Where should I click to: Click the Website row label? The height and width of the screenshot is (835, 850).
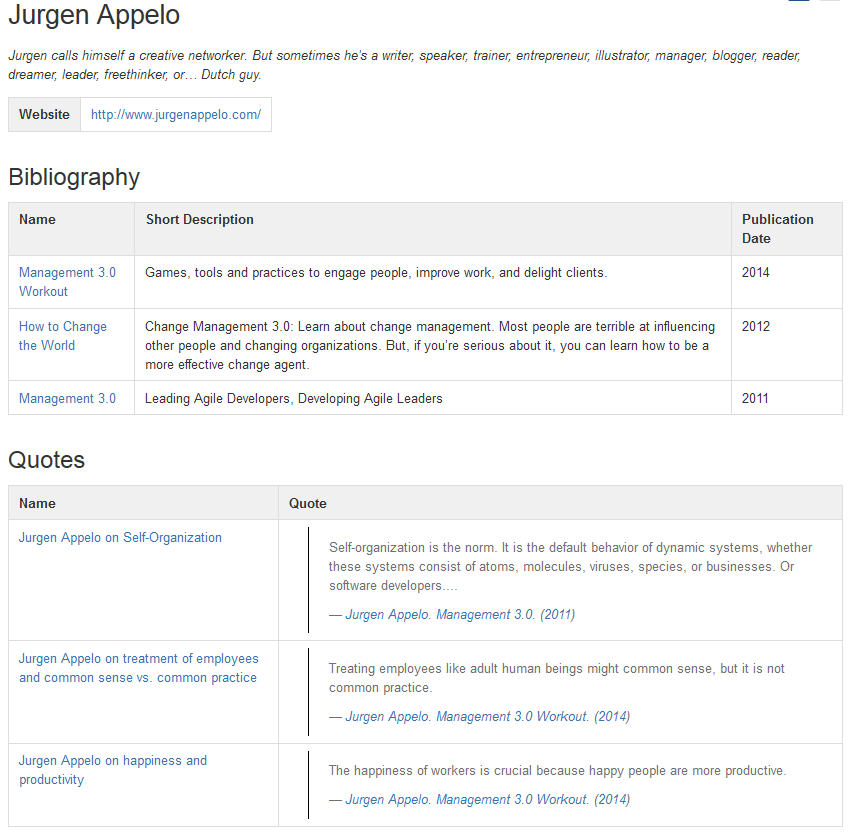coord(44,114)
